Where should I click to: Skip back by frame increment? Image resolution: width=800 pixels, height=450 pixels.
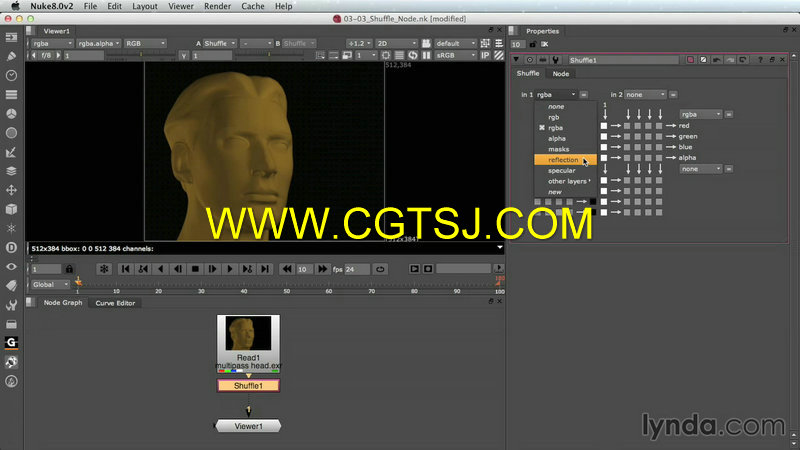287,269
